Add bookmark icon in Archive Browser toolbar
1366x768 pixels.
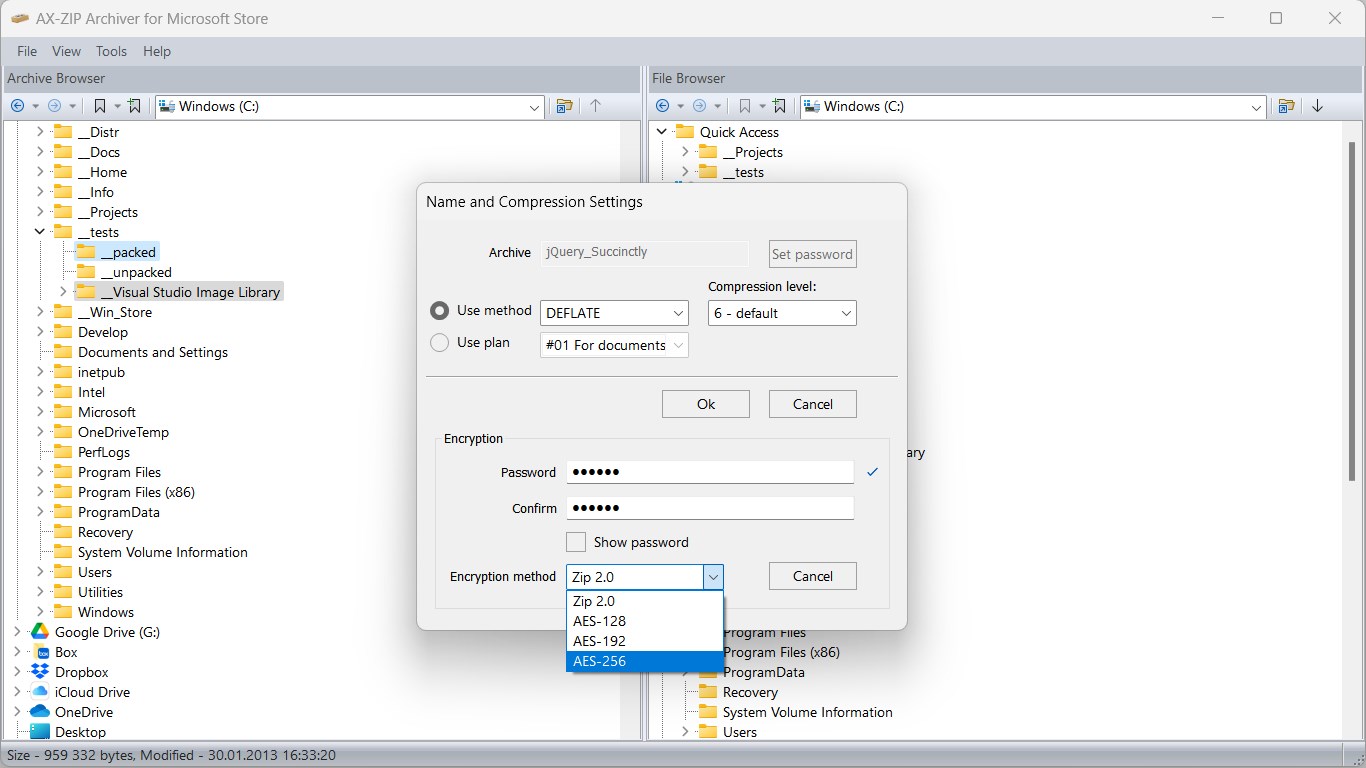pos(135,106)
